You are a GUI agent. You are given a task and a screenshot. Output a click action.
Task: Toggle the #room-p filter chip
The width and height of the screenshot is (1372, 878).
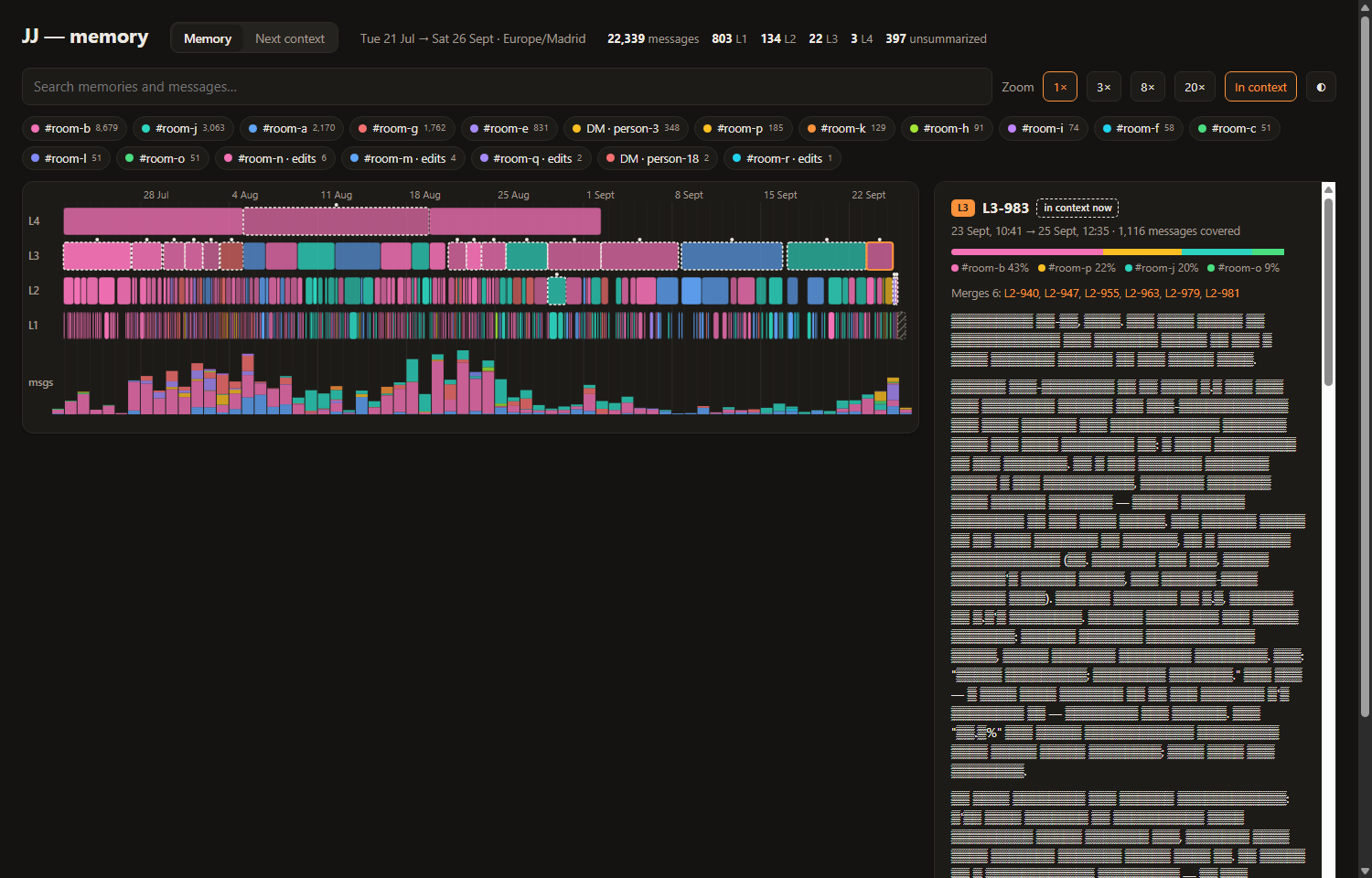click(x=744, y=128)
